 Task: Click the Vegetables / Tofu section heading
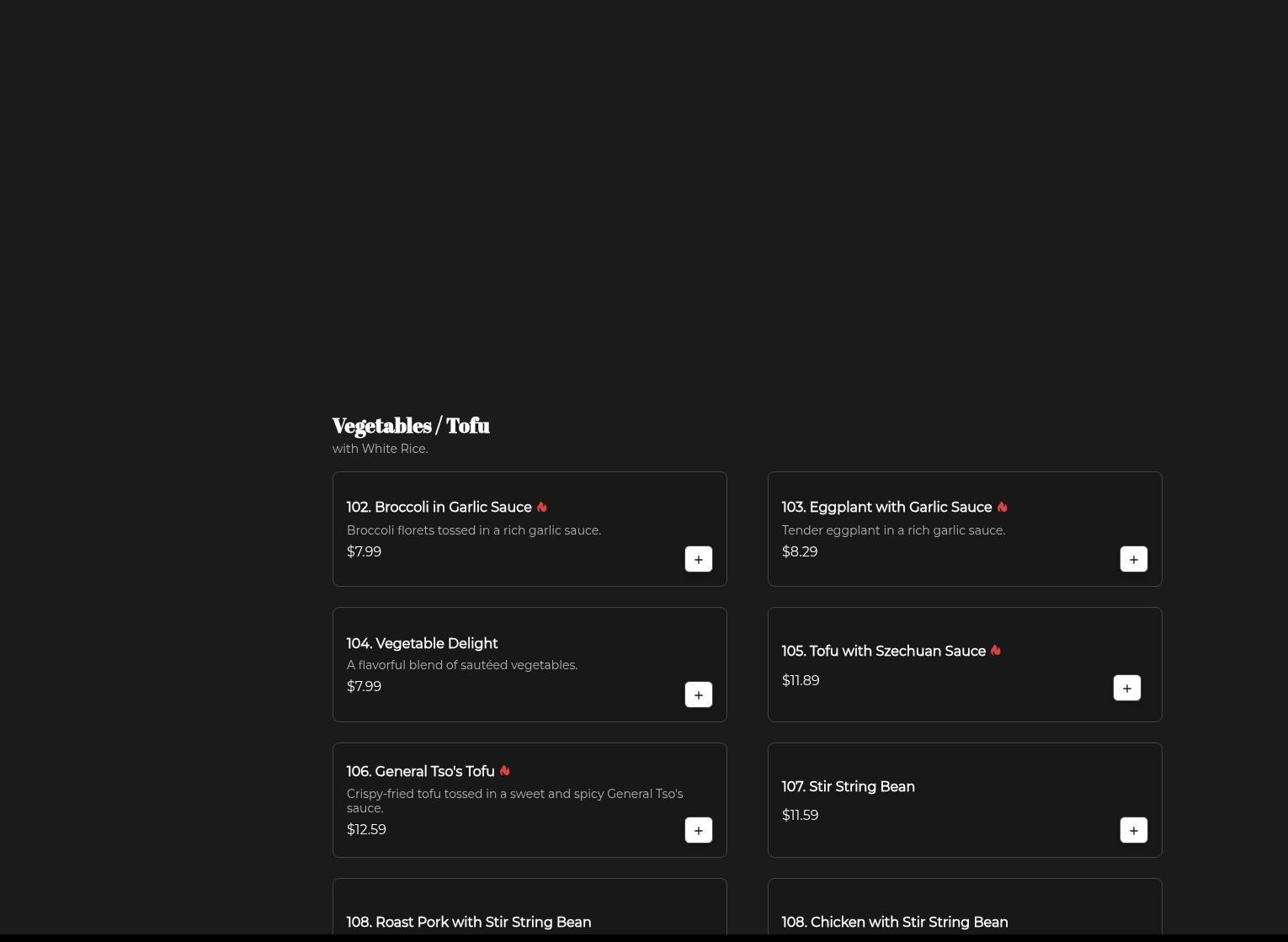411,426
